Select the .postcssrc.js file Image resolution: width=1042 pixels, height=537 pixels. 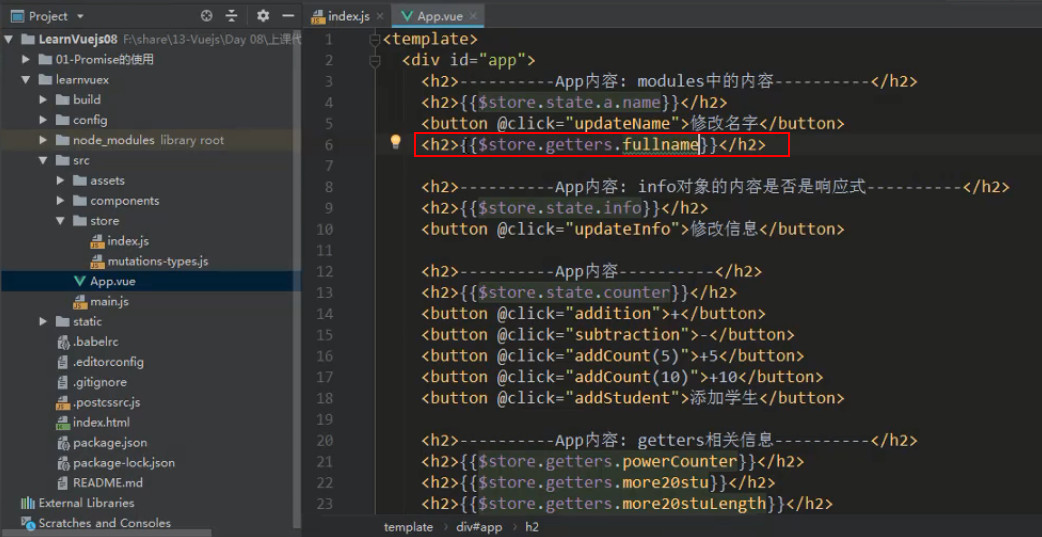[106, 402]
